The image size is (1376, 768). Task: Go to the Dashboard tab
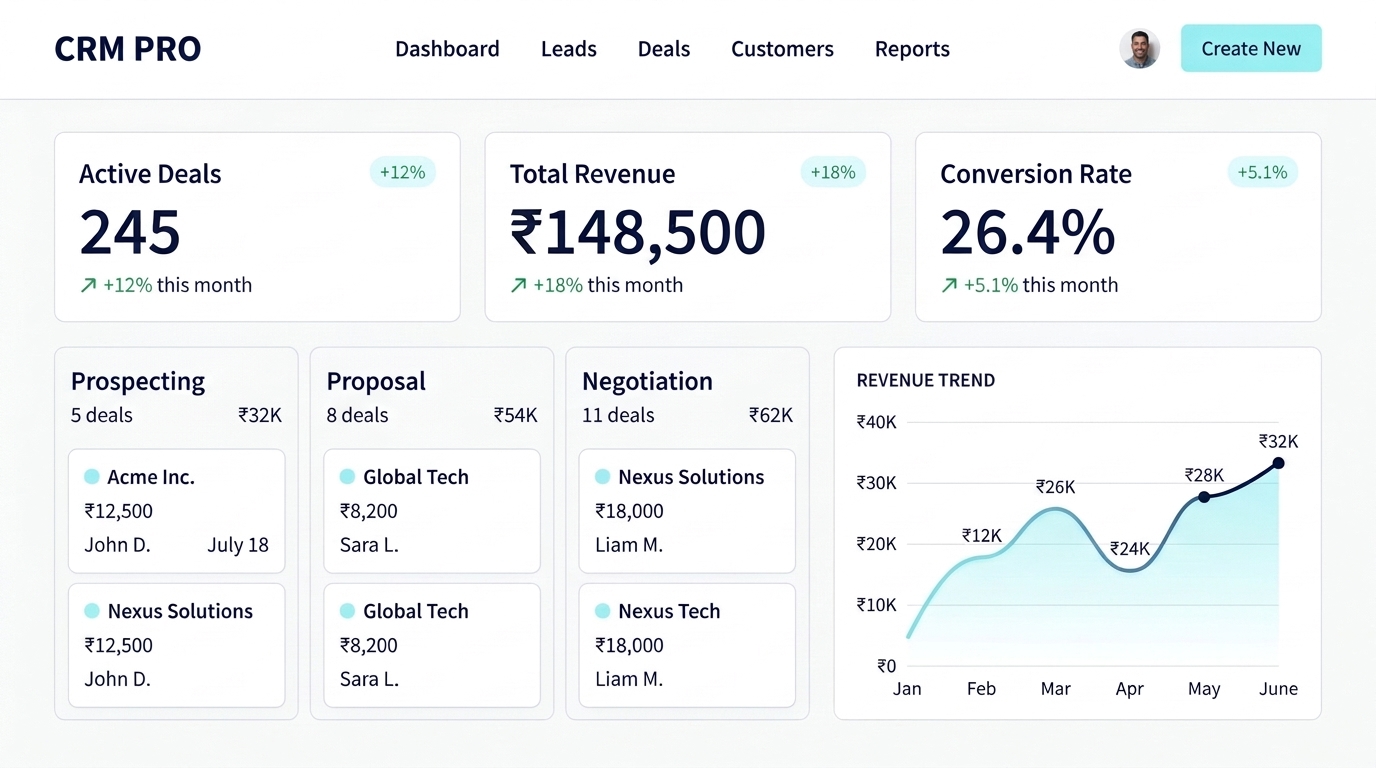coord(447,49)
